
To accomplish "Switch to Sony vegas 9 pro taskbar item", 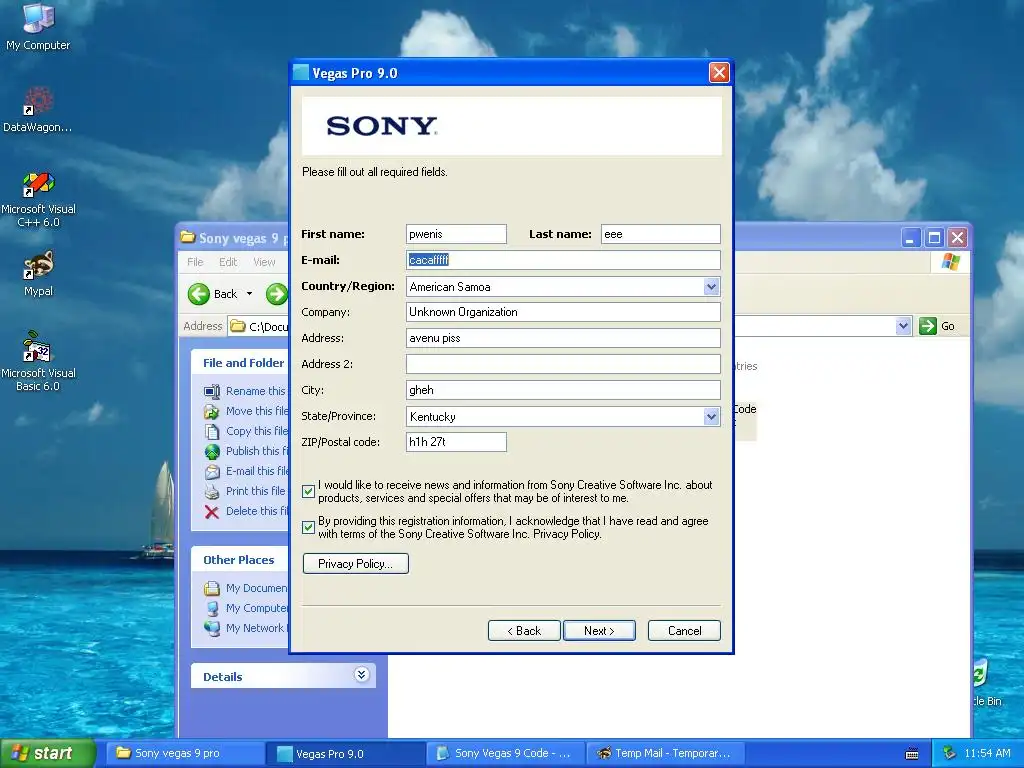I will (x=184, y=753).
